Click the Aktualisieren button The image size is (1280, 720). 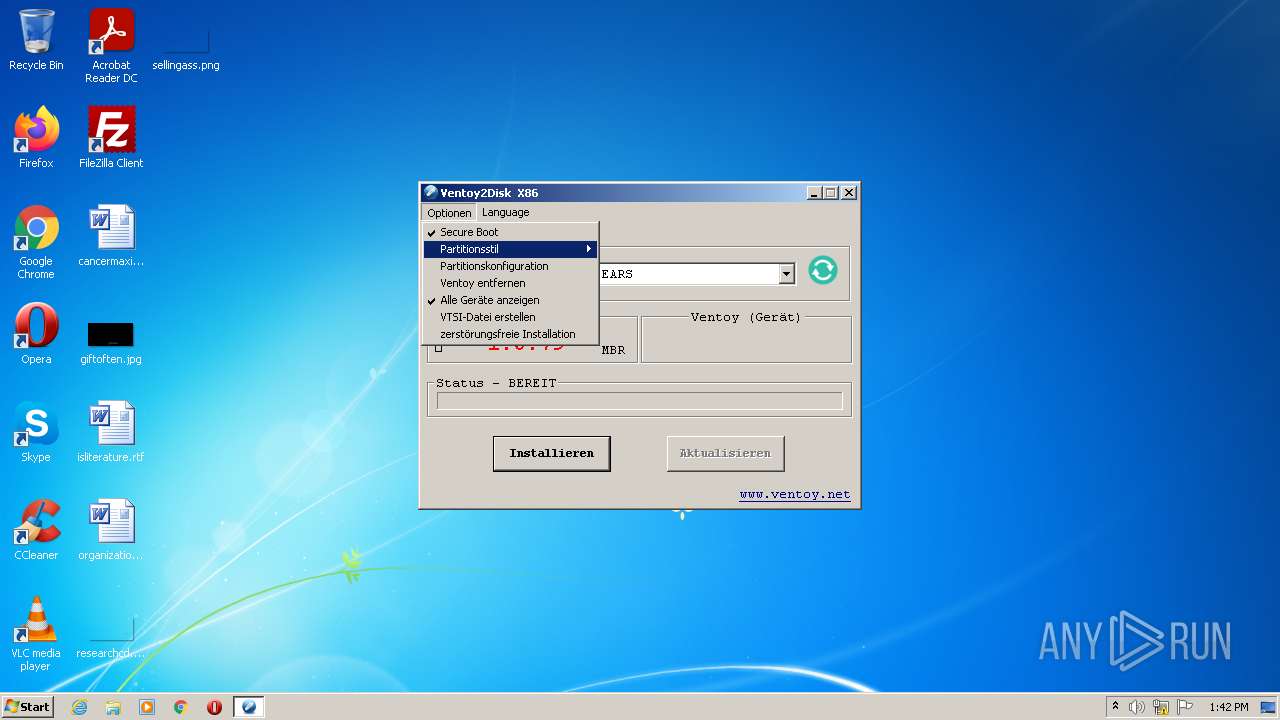tap(725, 453)
